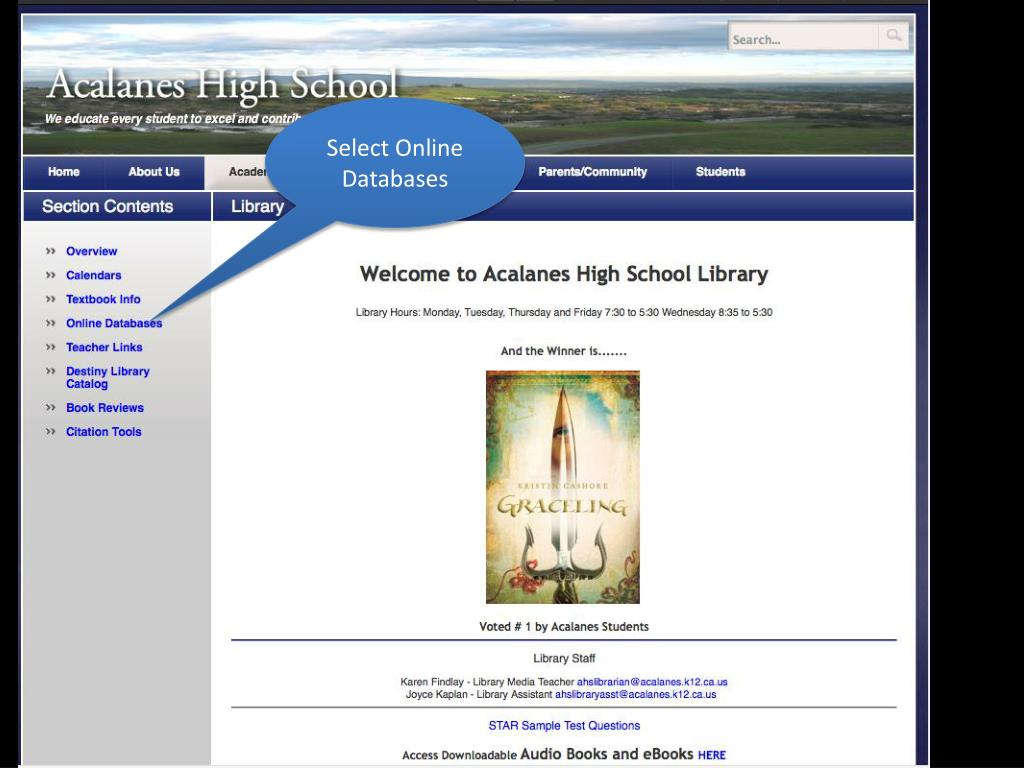Screen dimensions: 1024x768
Task: Open STAR Sample Test Questions link
Action: click(x=564, y=726)
